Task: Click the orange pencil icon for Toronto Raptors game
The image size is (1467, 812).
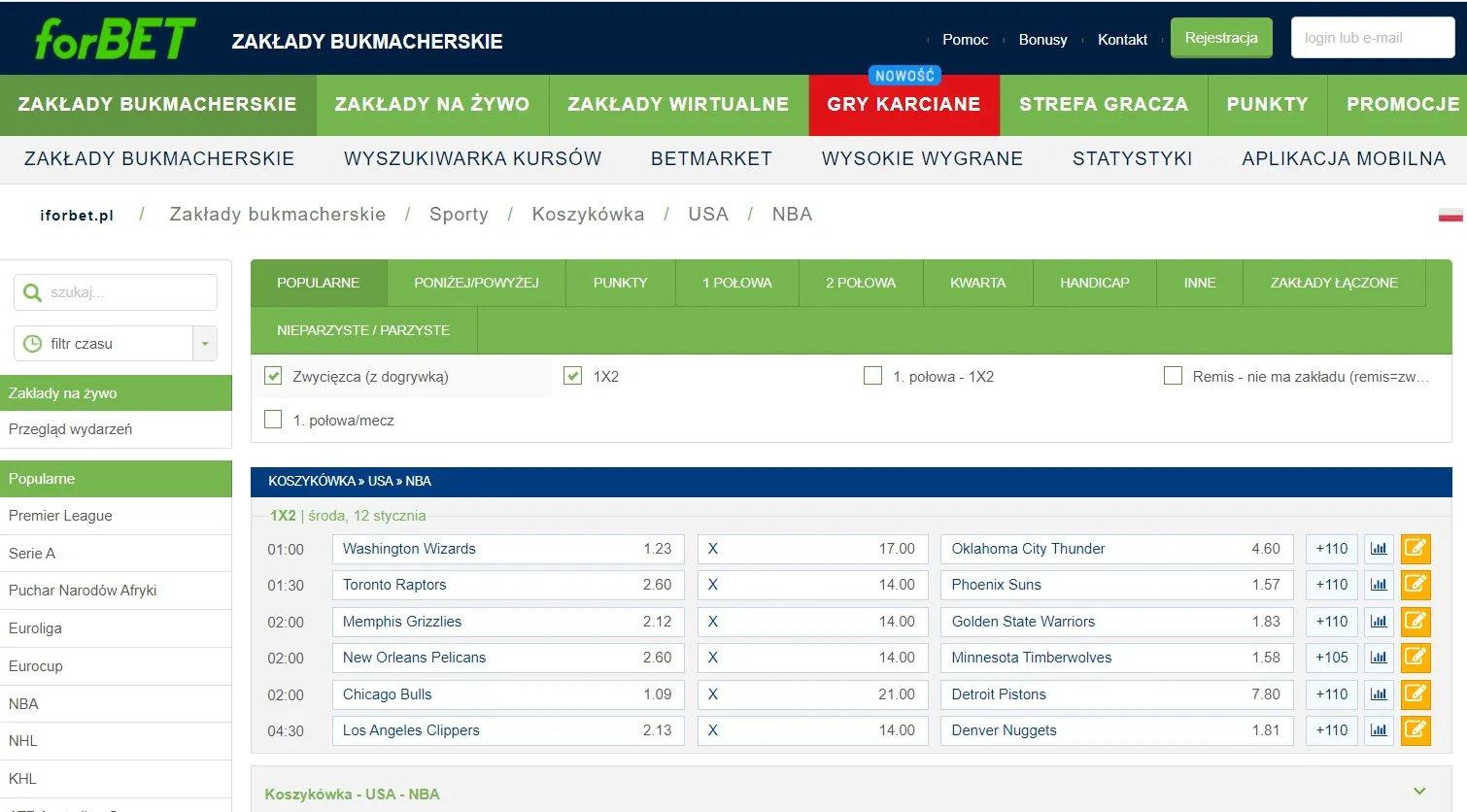Action: (x=1416, y=585)
